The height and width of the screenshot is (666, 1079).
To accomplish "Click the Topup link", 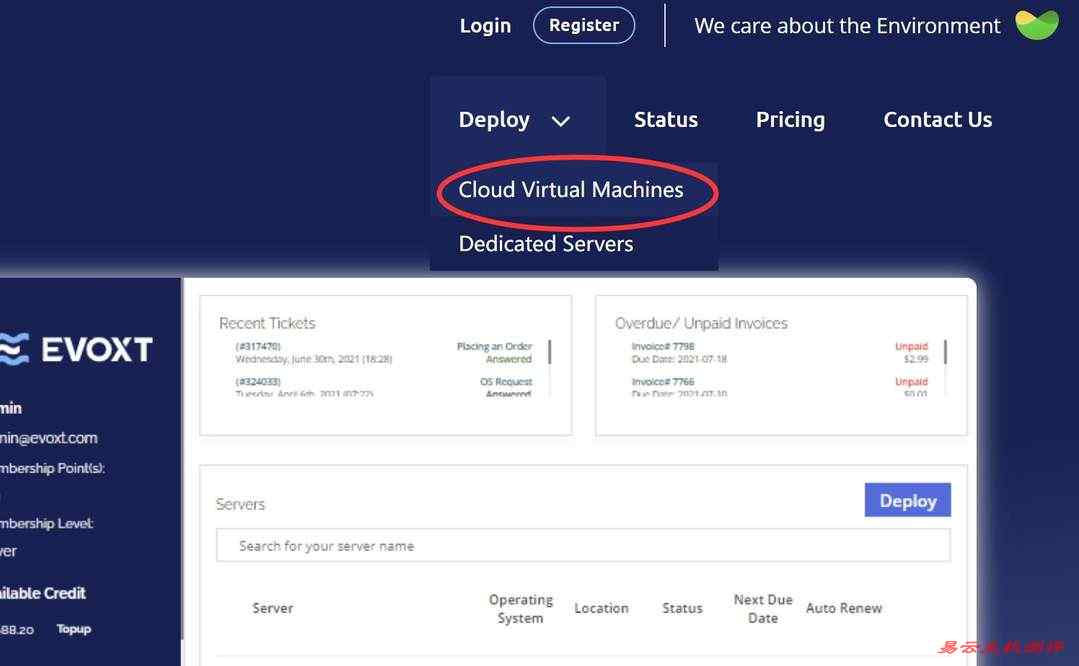I will point(74,629).
